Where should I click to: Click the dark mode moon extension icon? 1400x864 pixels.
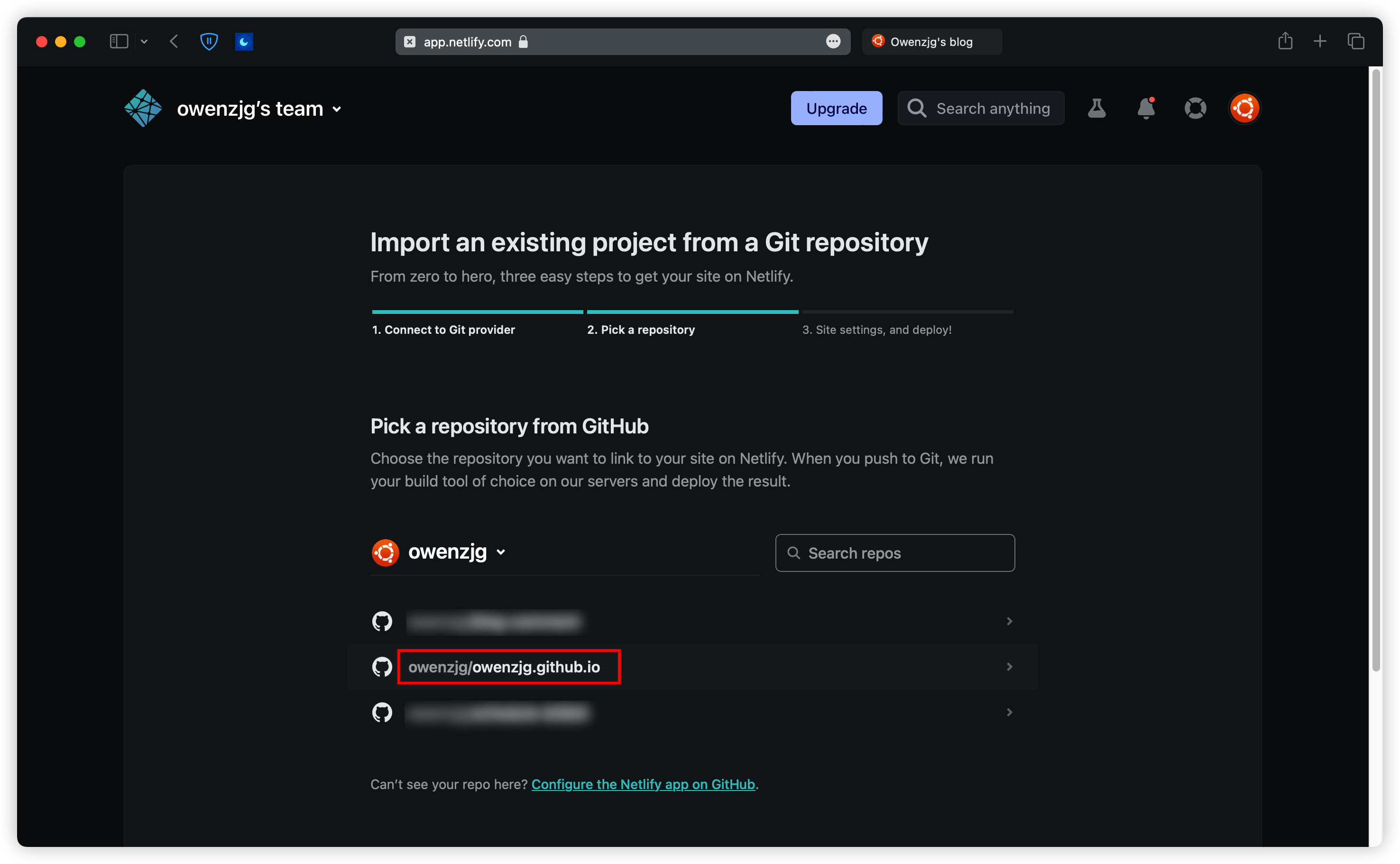pos(244,42)
